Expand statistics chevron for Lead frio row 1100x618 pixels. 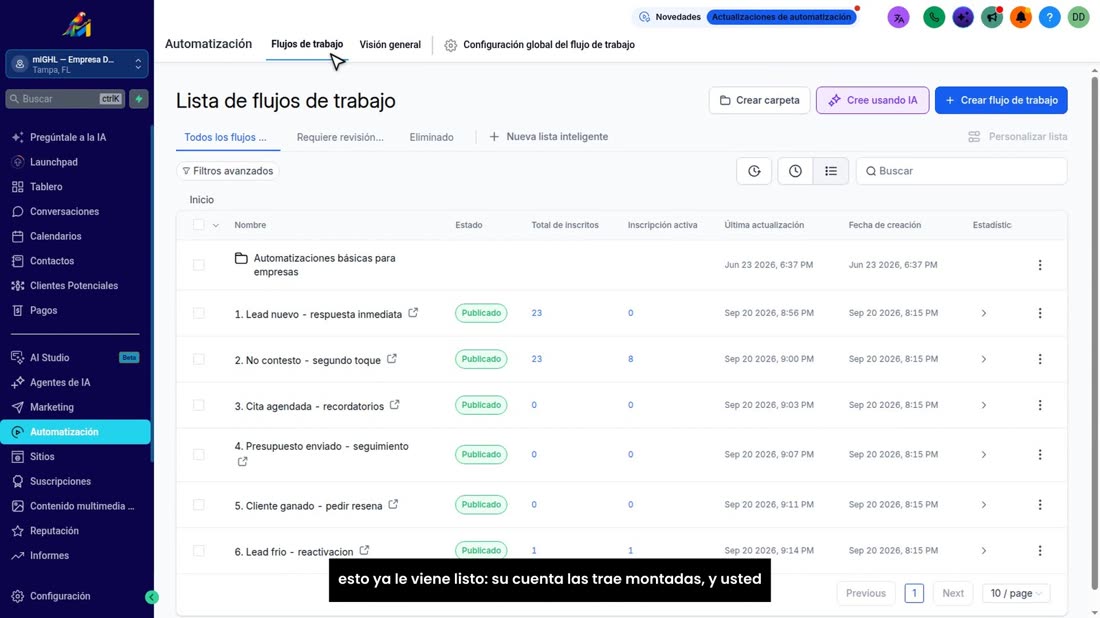coord(984,551)
